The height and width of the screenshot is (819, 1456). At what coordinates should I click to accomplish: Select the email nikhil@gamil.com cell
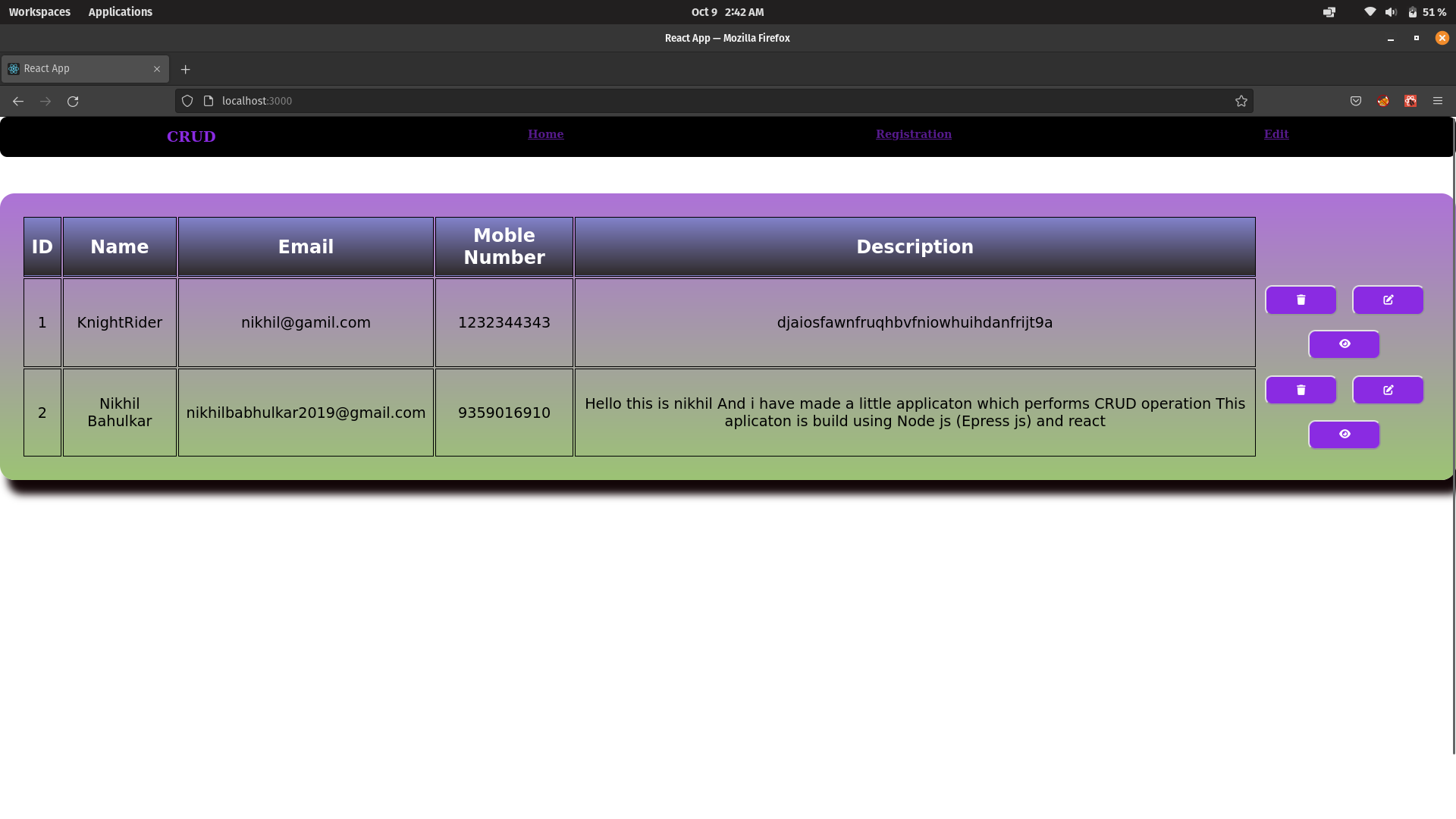pos(306,322)
